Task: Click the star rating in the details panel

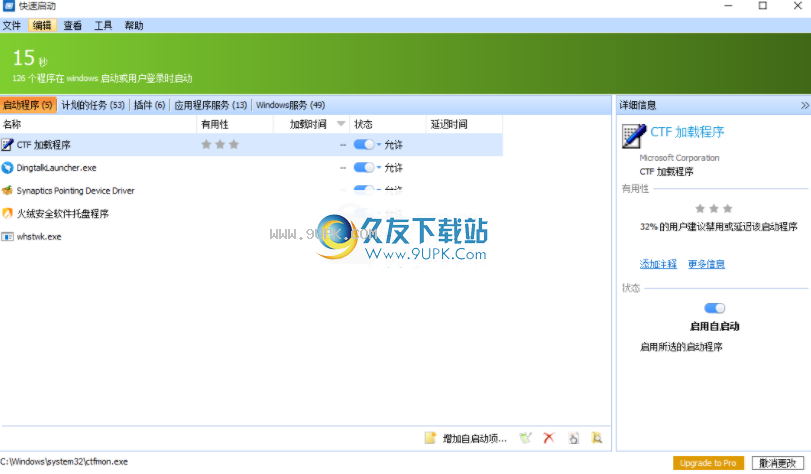Action: [714, 209]
